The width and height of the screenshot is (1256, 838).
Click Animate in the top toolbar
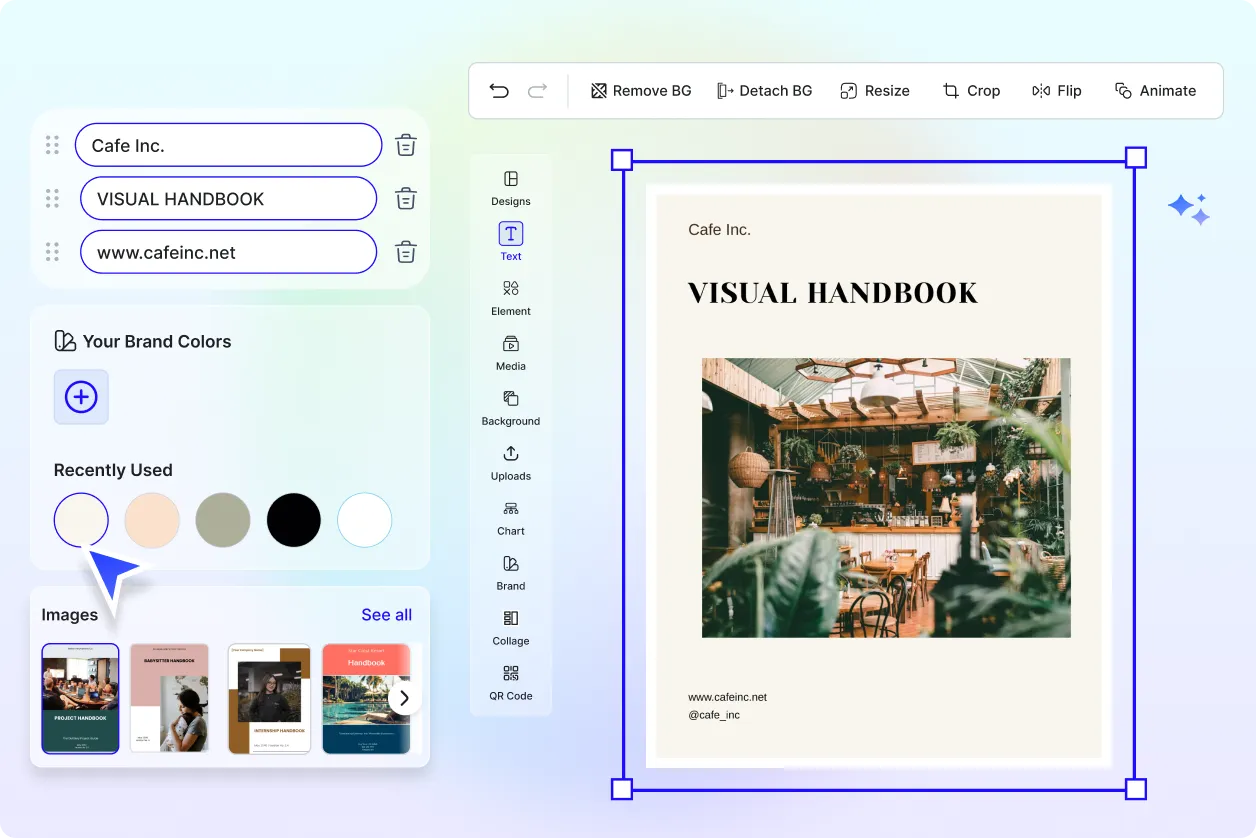click(x=1155, y=91)
